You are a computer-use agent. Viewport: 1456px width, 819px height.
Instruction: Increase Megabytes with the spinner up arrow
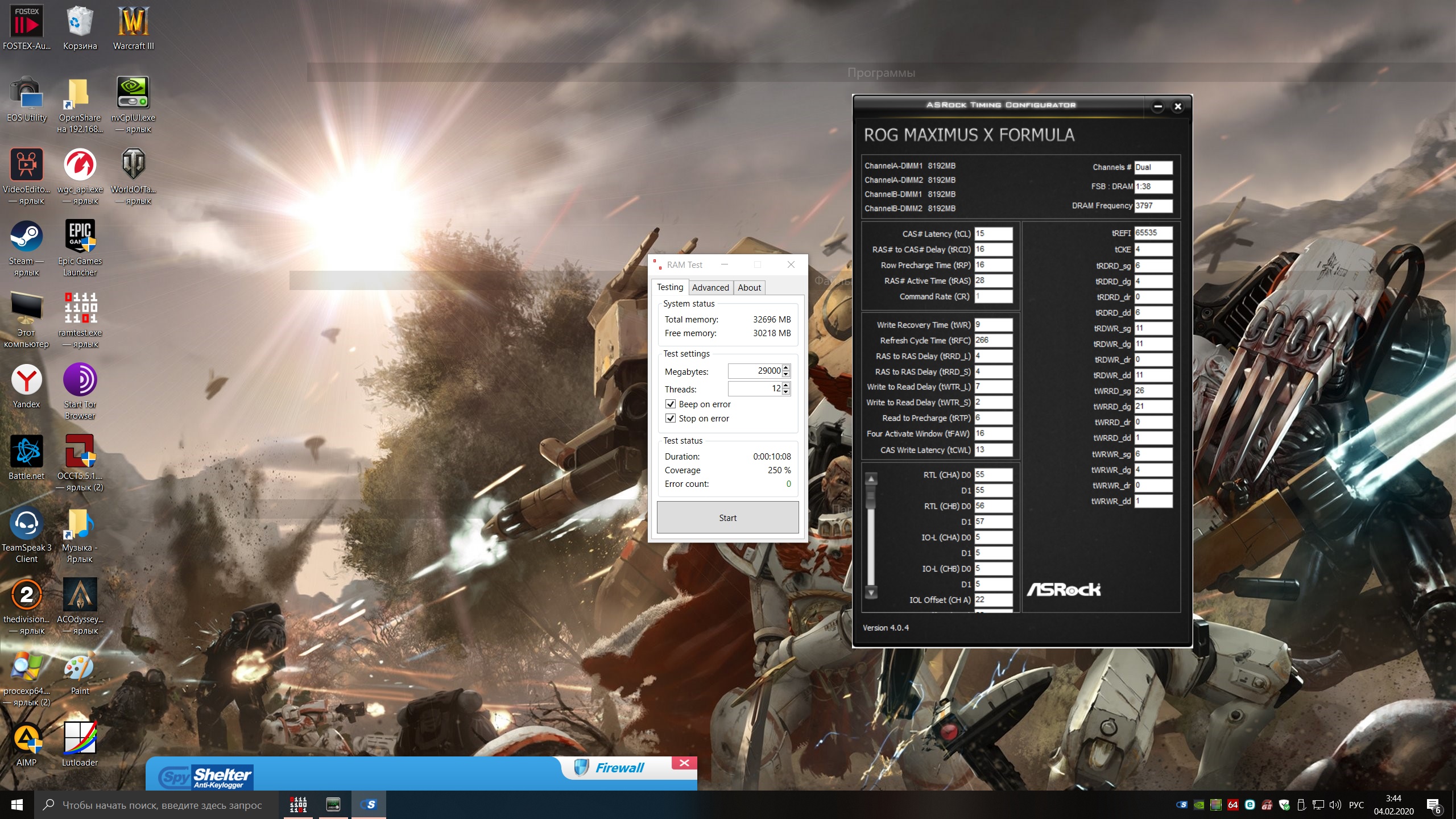click(x=786, y=367)
